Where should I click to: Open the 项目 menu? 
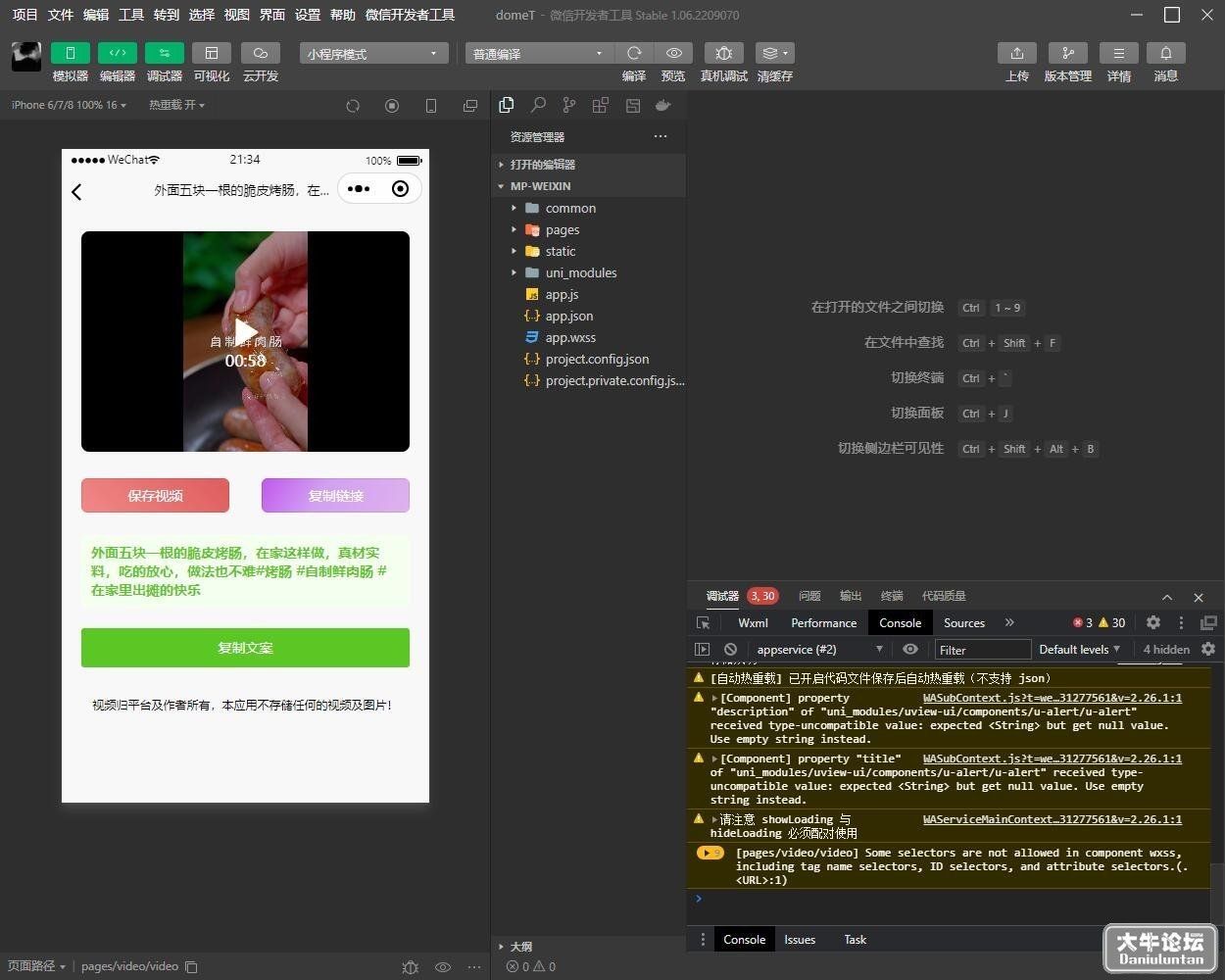point(24,15)
